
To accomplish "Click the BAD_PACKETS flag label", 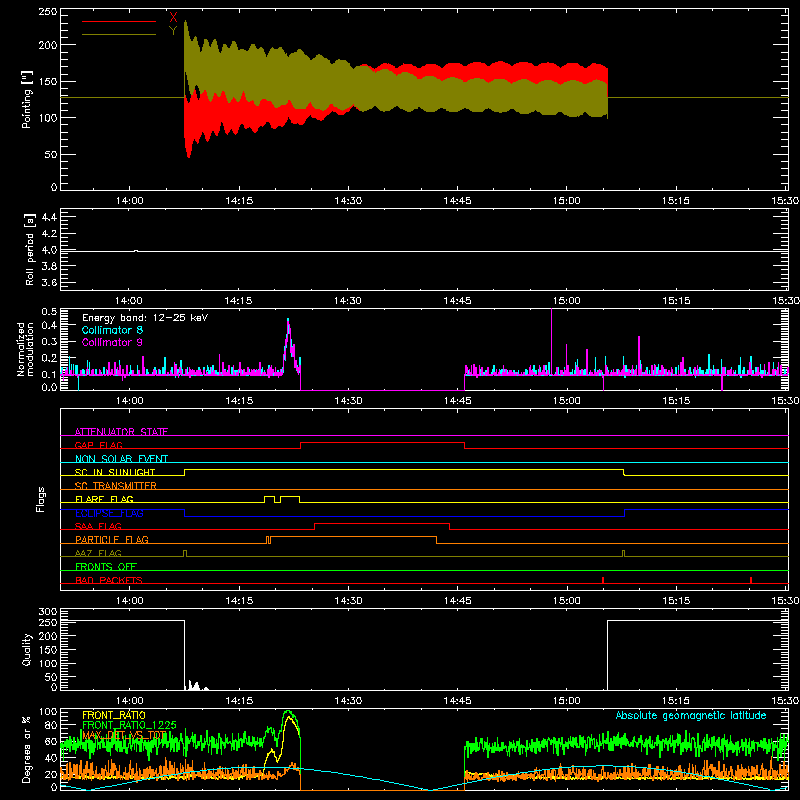I will coord(109,580).
